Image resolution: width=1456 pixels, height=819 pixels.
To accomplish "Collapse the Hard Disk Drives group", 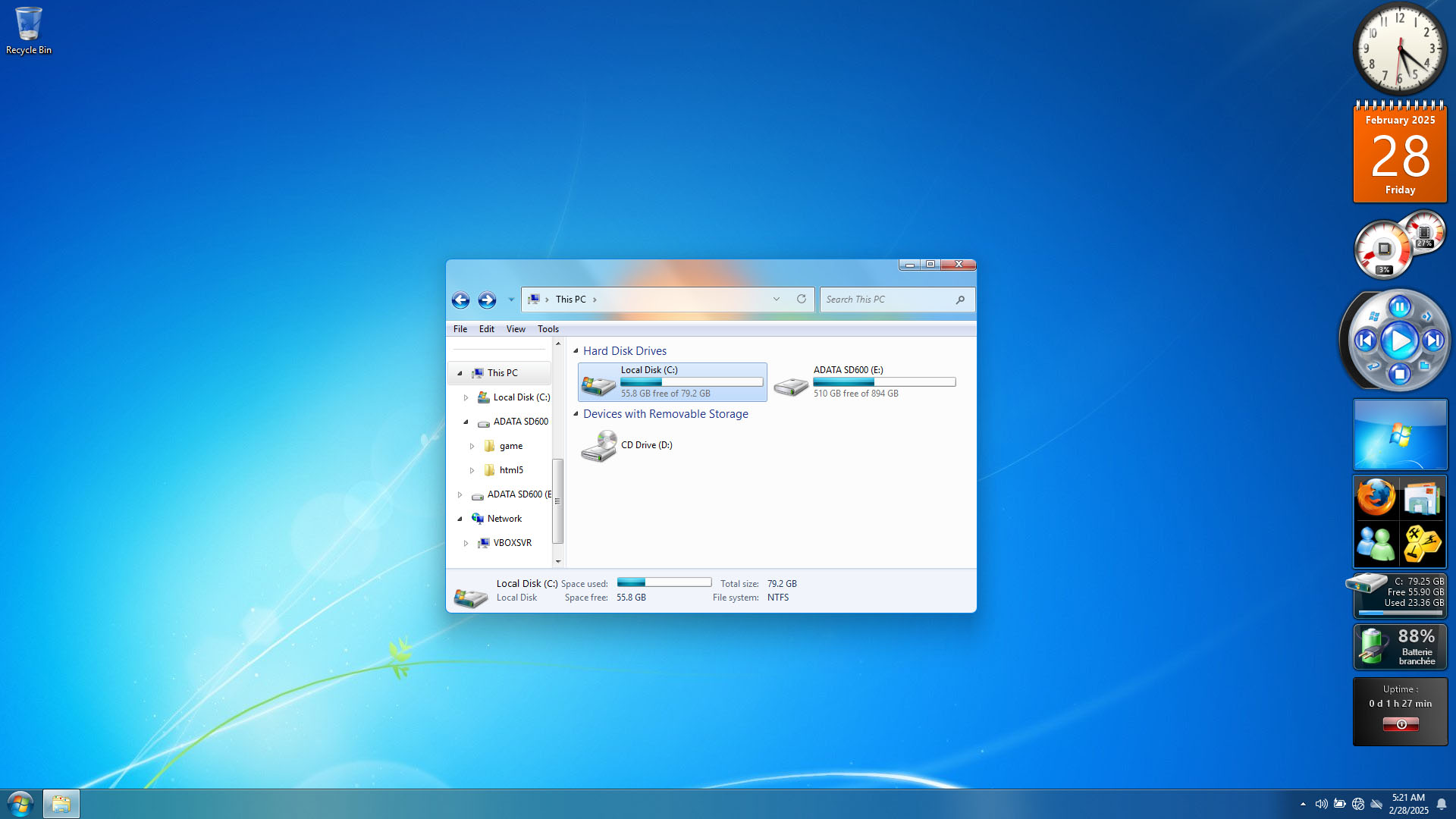I will [576, 351].
